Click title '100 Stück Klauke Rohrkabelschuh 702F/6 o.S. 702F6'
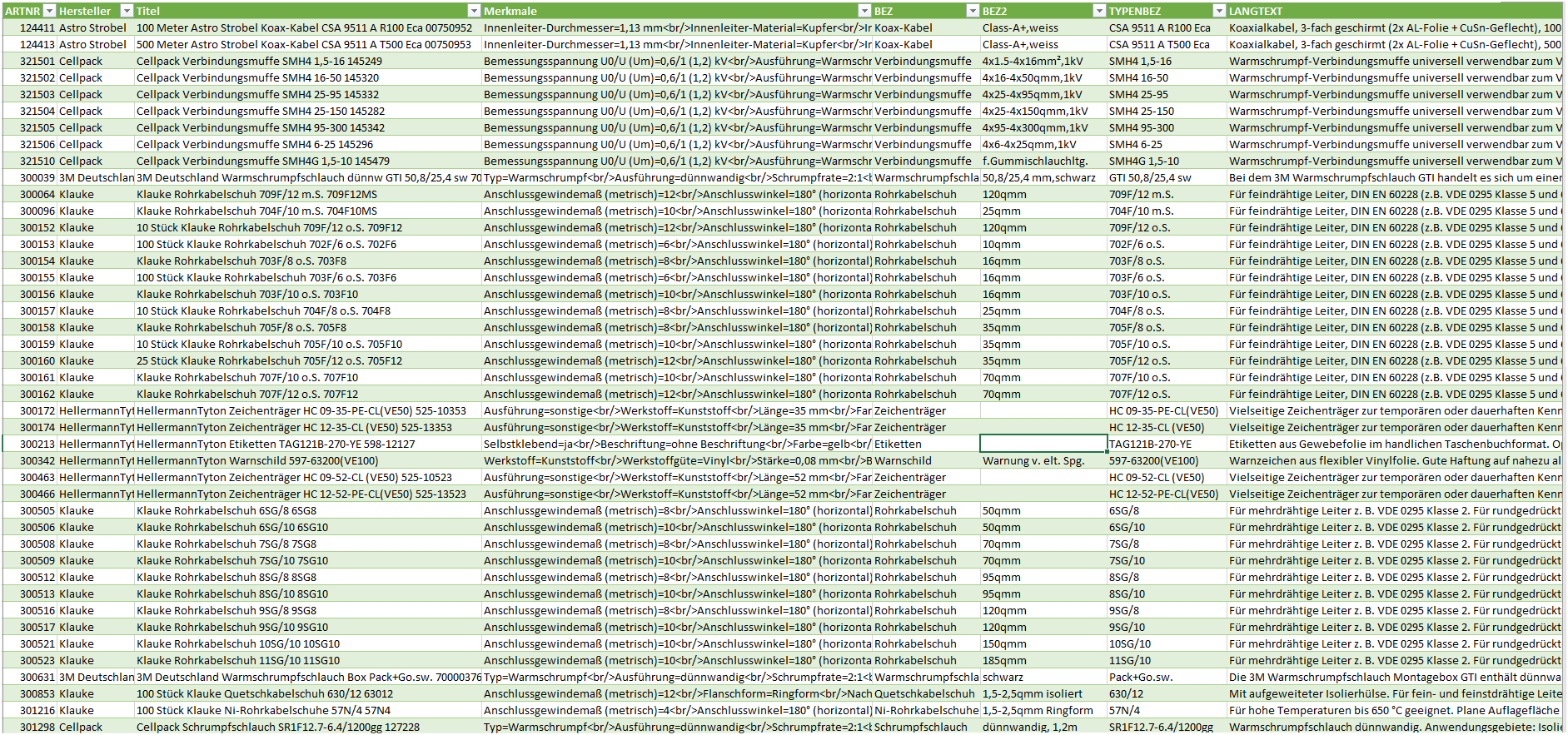The width and height of the screenshot is (1568, 735). [308, 244]
